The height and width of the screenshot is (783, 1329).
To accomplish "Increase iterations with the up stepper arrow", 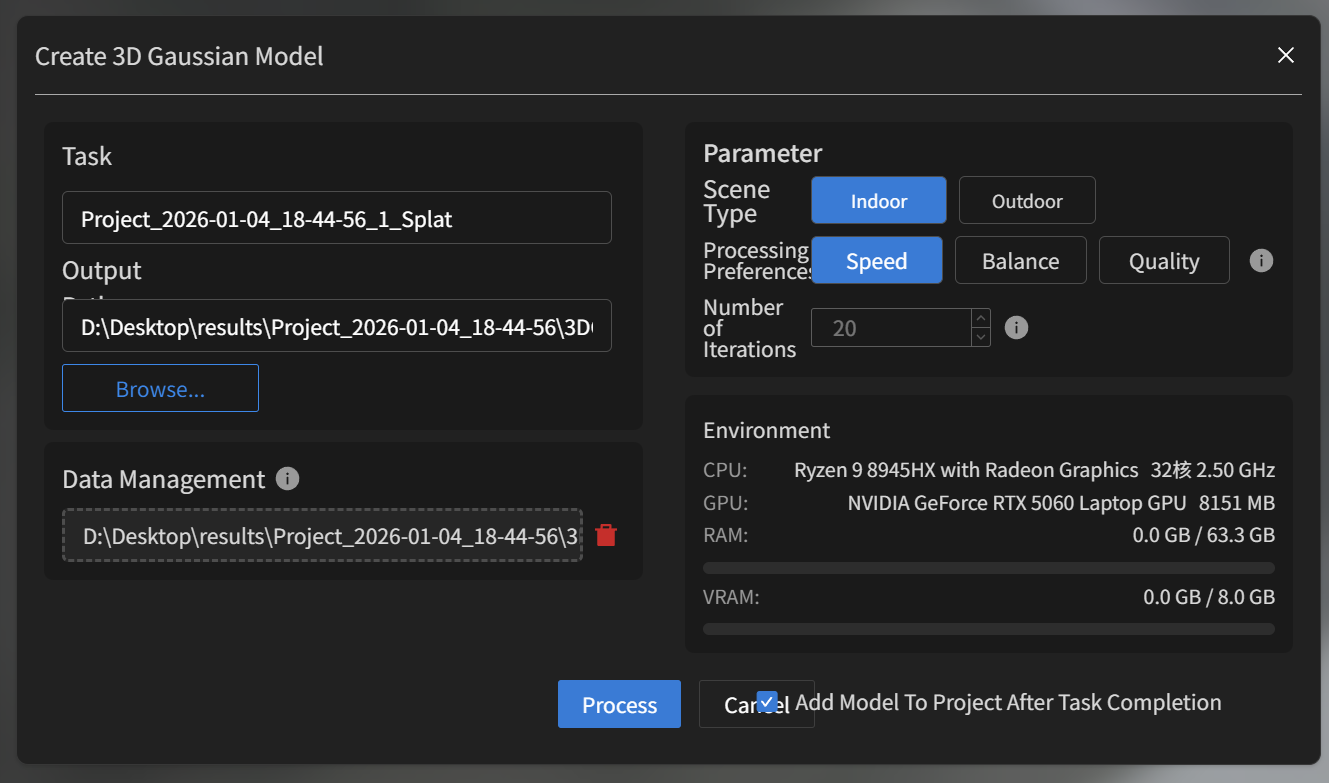I will pos(981,318).
